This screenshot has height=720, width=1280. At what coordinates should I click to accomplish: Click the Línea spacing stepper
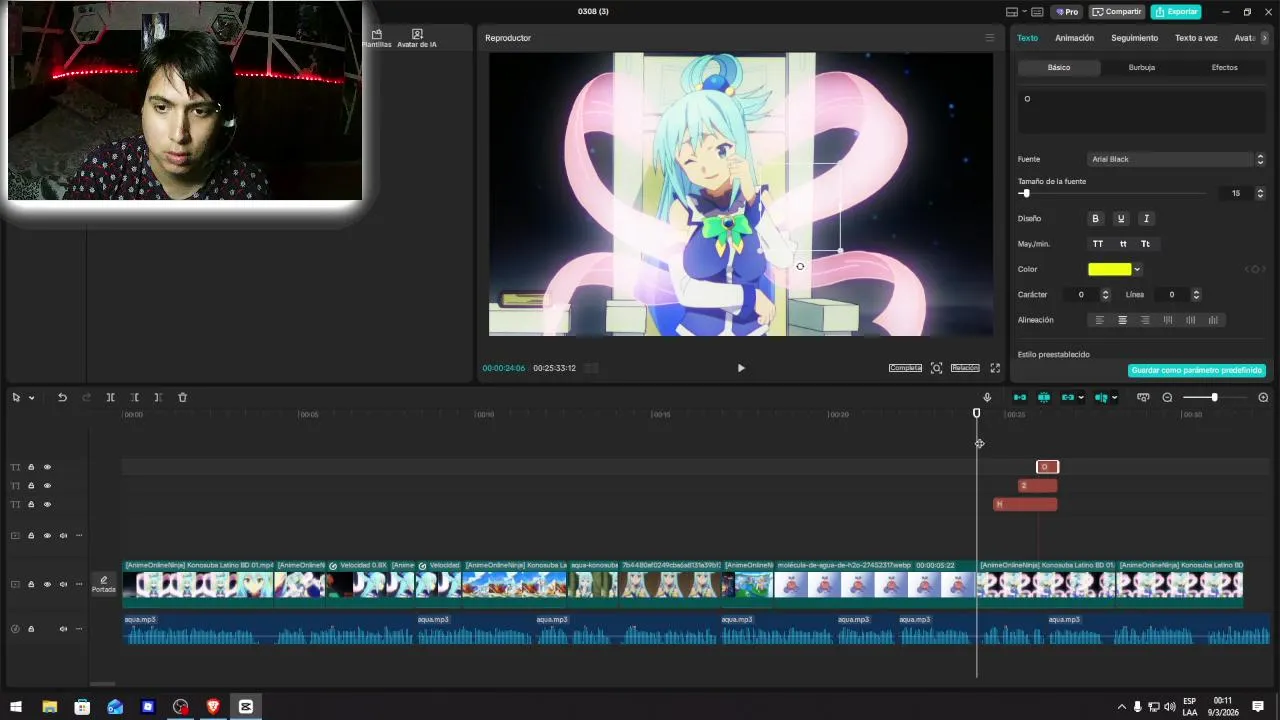click(1196, 295)
